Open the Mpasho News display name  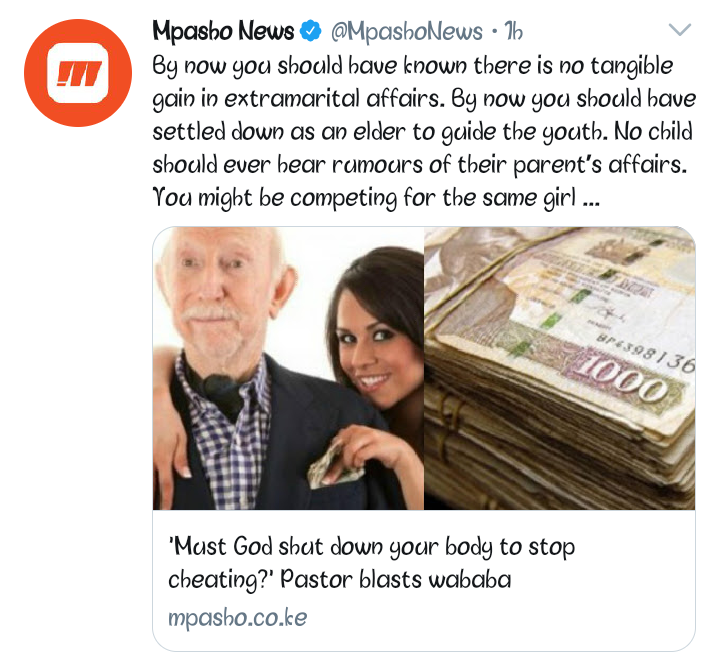(223, 31)
